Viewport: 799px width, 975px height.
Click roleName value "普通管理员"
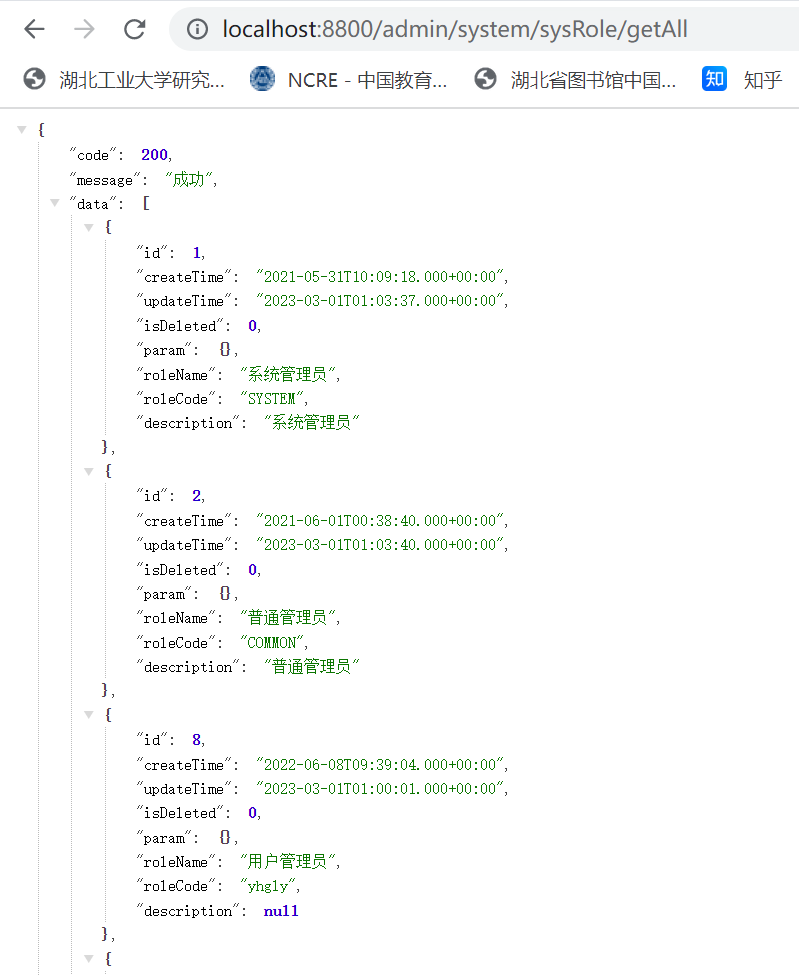(x=288, y=618)
